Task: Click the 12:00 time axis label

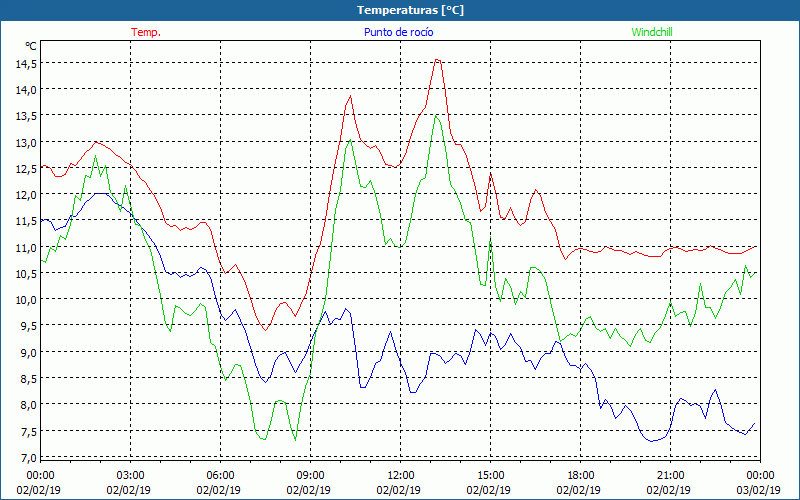Action: pyautogui.click(x=401, y=475)
